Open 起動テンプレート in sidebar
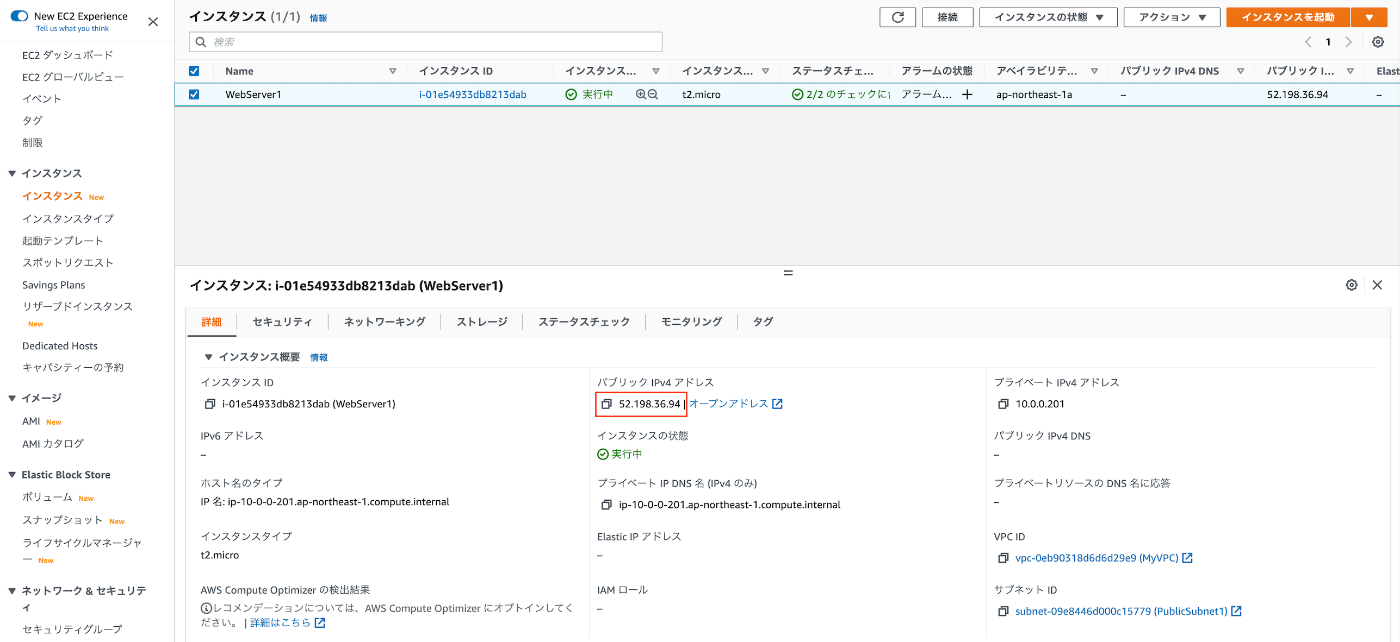Viewport: 1400px width, 642px height. pyautogui.click(x=63, y=241)
